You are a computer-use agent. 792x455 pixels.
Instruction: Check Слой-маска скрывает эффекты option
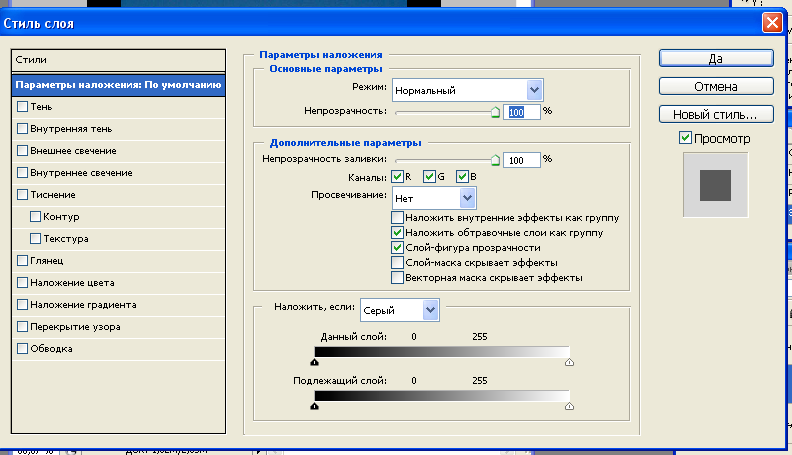point(398,263)
